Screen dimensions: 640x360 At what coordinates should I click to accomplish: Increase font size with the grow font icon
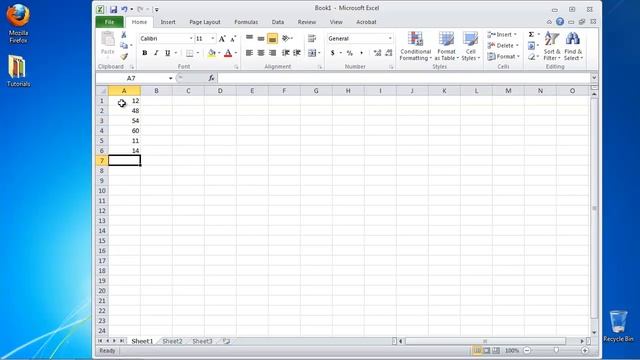point(222,39)
